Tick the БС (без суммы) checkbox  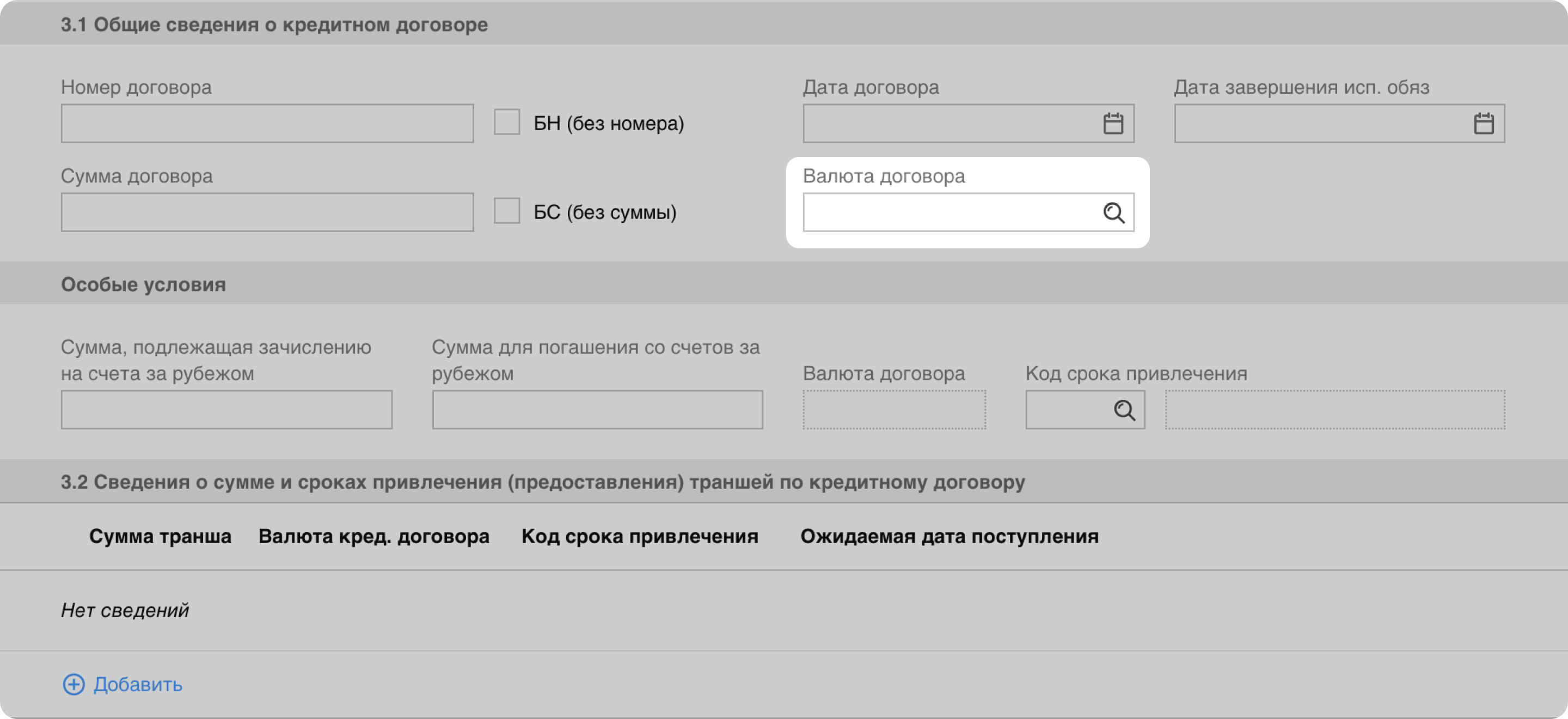[x=506, y=211]
